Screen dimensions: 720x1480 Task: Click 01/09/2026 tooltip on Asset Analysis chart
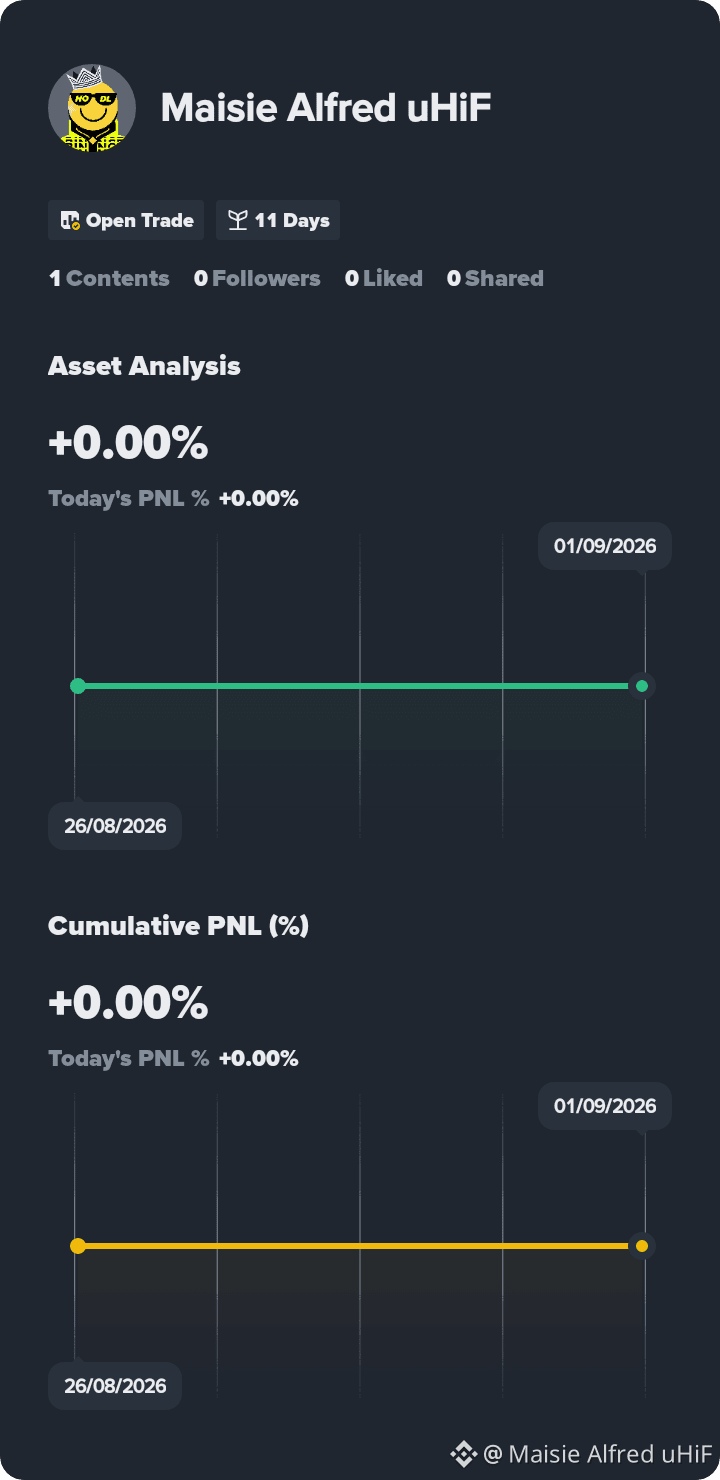(605, 546)
